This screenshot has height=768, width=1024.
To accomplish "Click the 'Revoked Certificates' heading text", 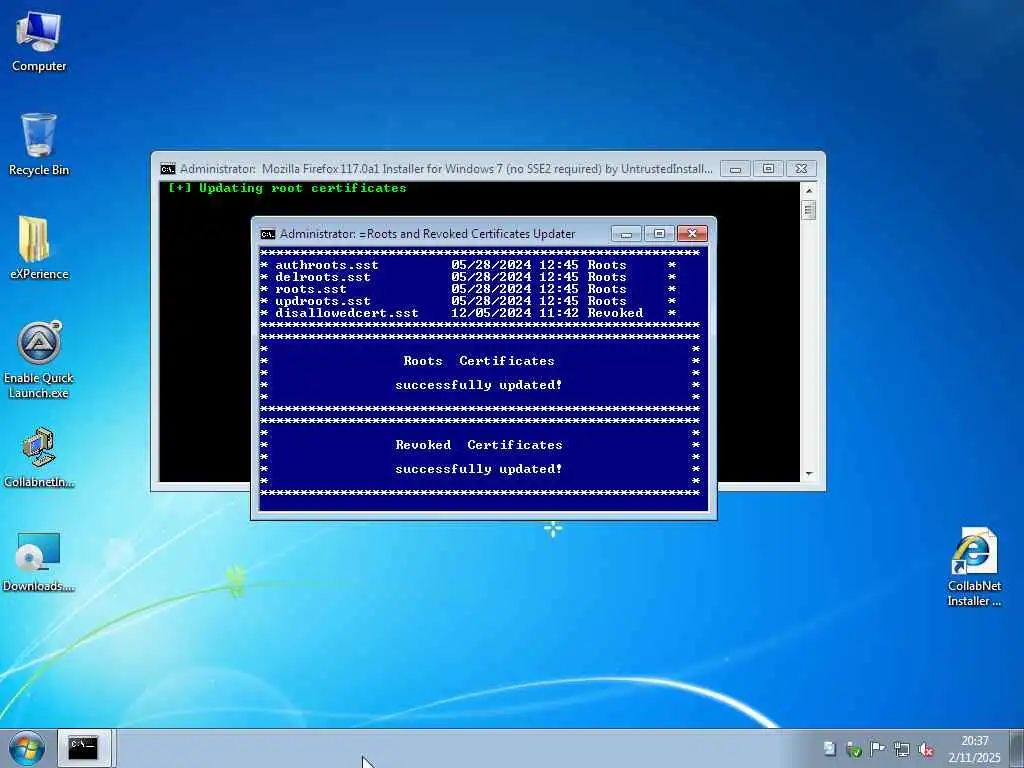I will [x=479, y=445].
